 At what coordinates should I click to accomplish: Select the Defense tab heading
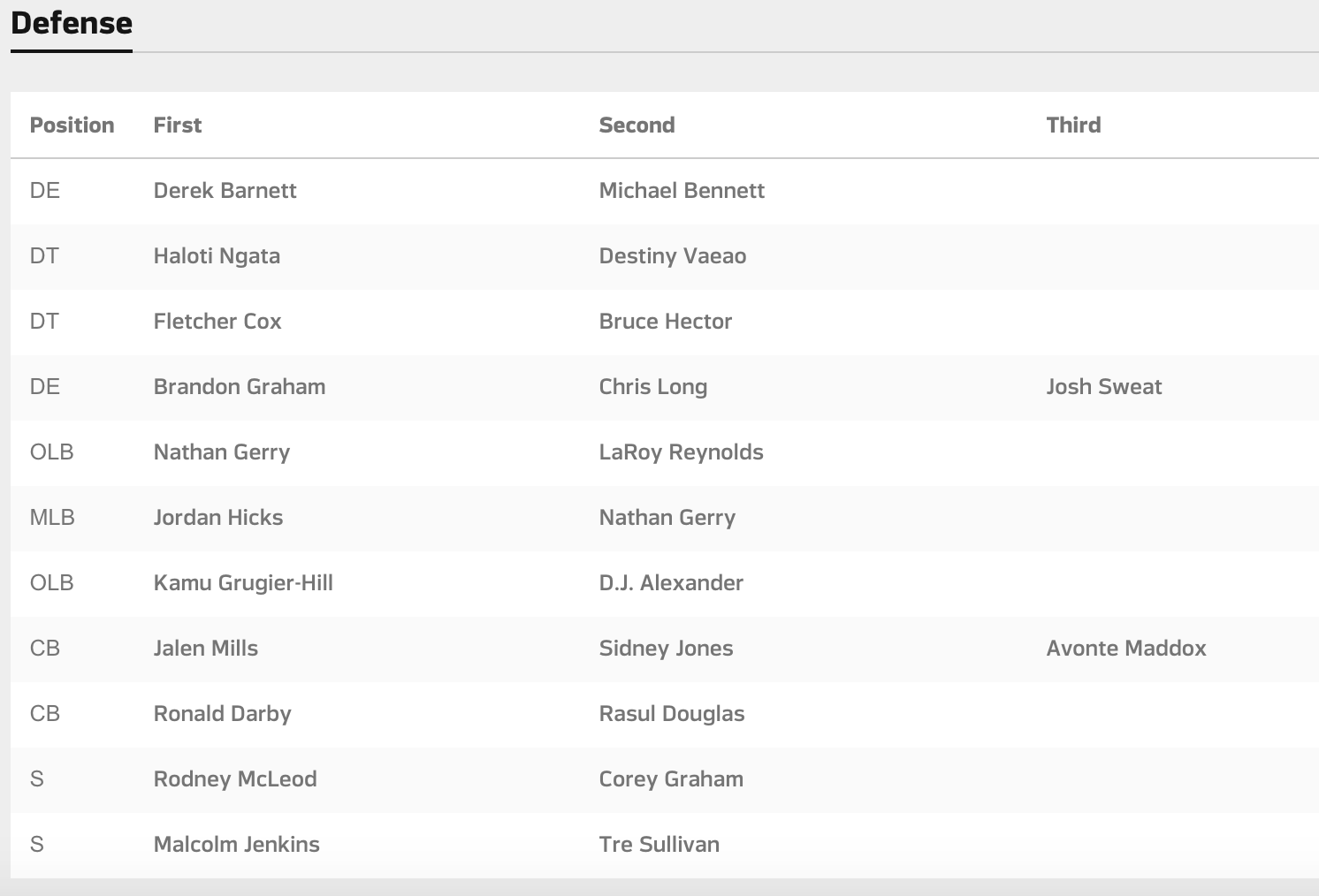[72, 23]
